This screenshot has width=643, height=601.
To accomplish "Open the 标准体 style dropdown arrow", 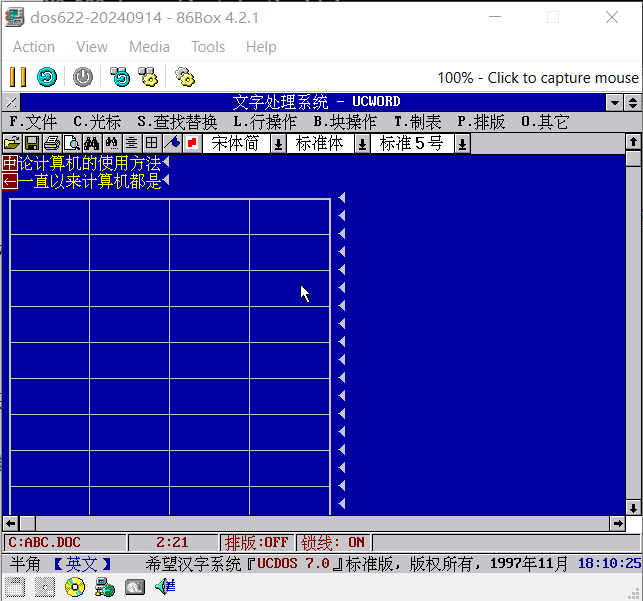I will point(362,144).
